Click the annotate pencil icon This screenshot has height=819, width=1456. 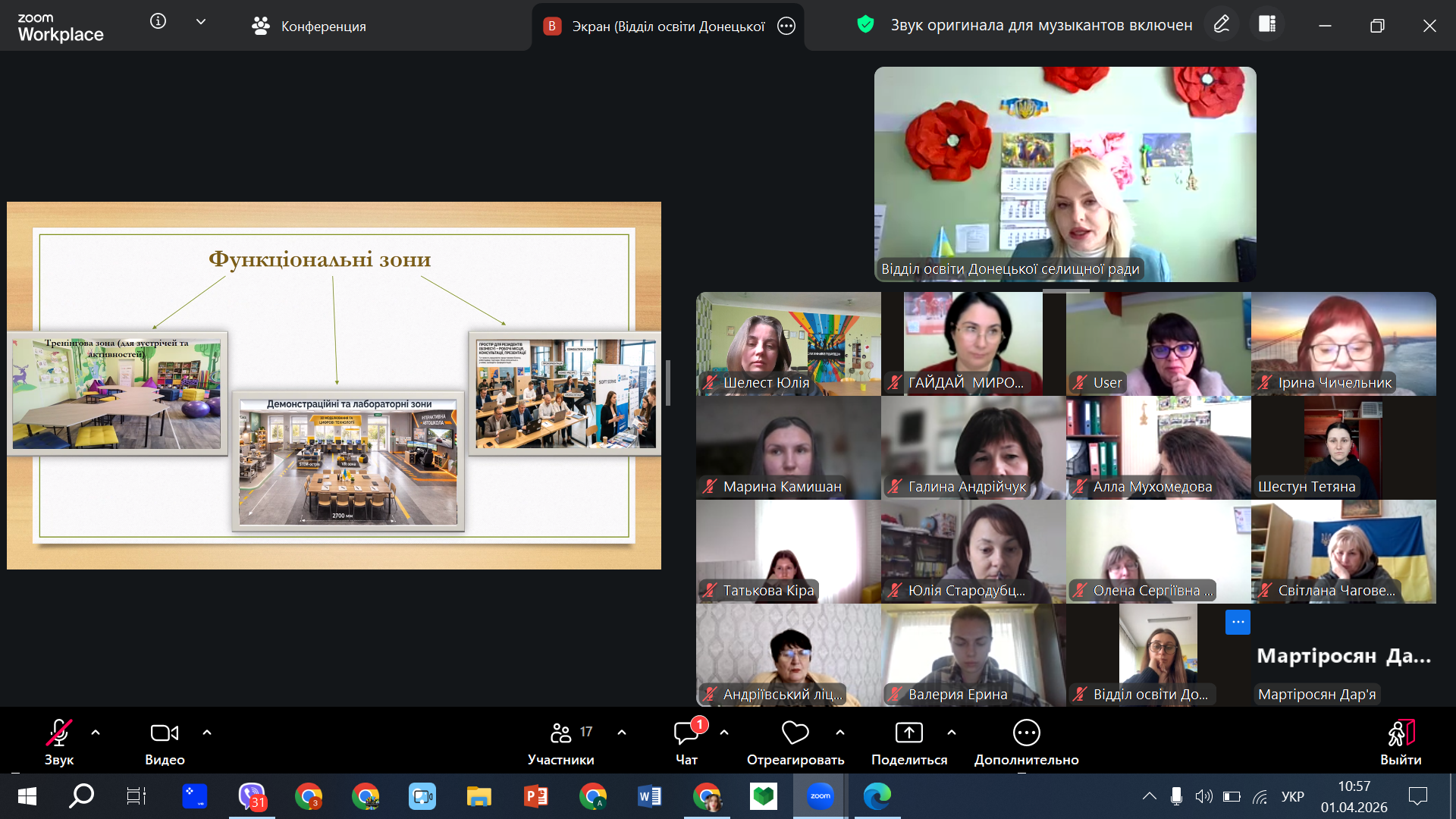1221,24
